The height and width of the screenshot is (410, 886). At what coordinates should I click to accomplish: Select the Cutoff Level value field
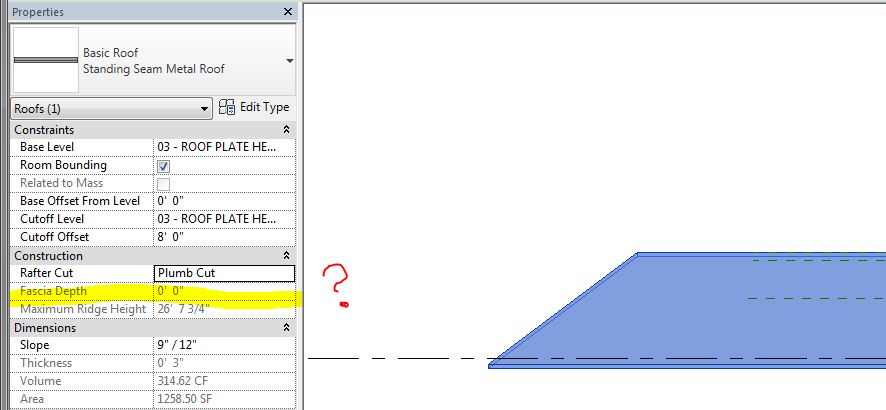coord(224,219)
